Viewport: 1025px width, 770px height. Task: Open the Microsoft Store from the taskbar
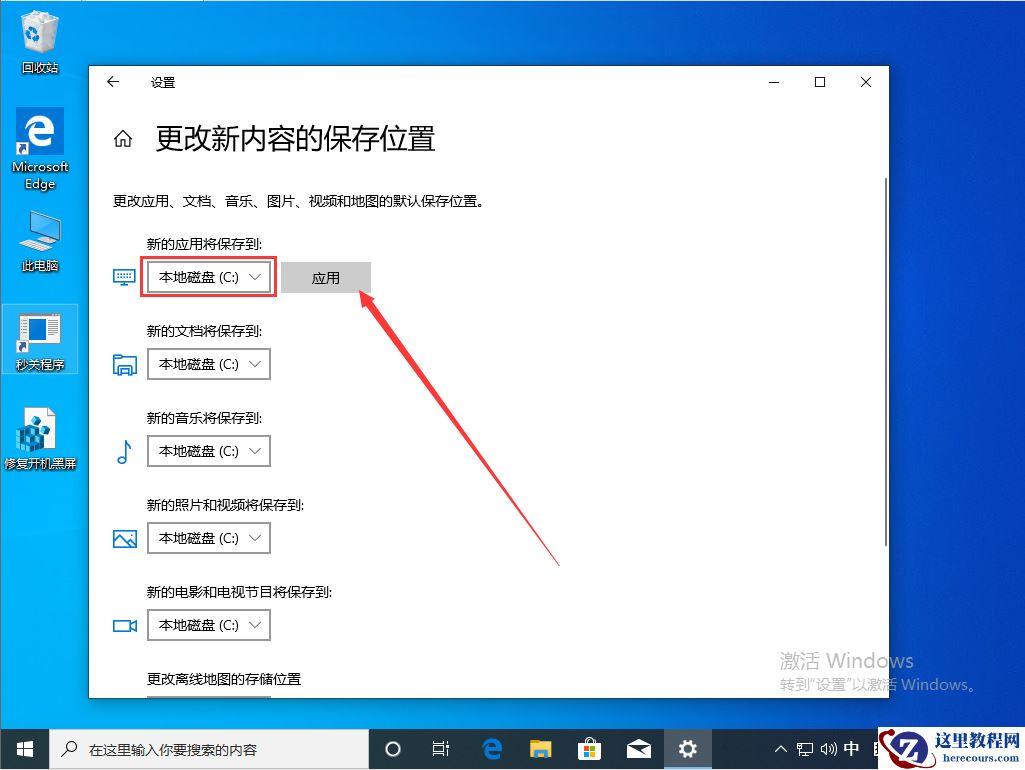(x=590, y=748)
